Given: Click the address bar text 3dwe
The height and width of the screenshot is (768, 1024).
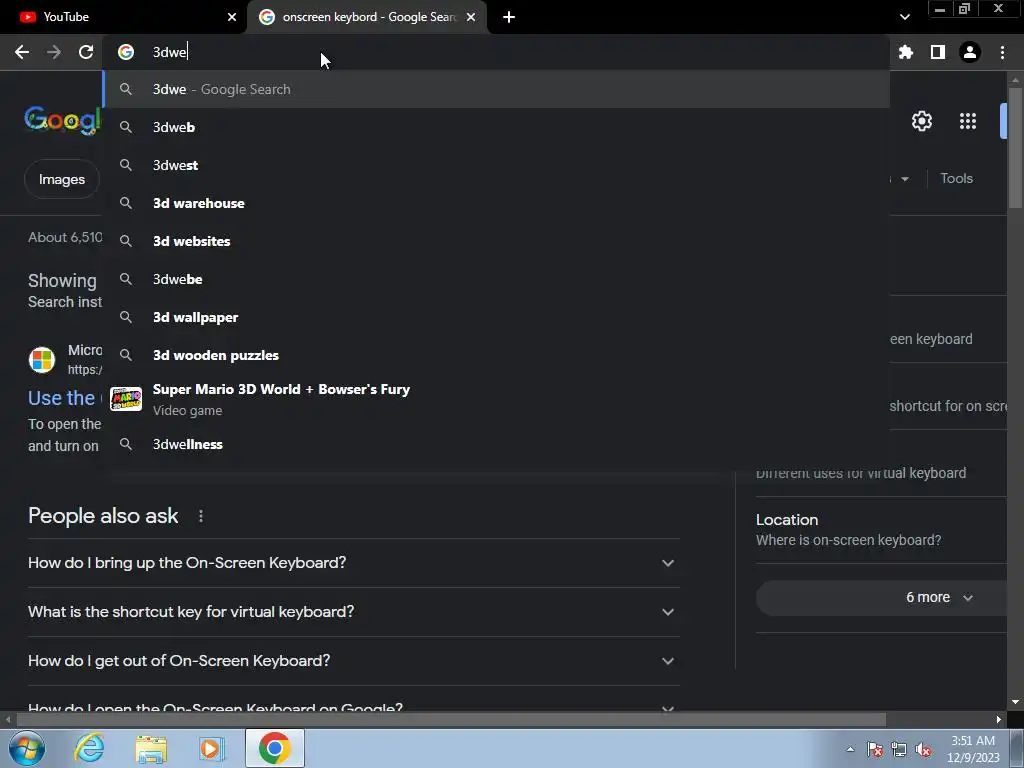Looking at the screenshot, I should coord(170,52).
